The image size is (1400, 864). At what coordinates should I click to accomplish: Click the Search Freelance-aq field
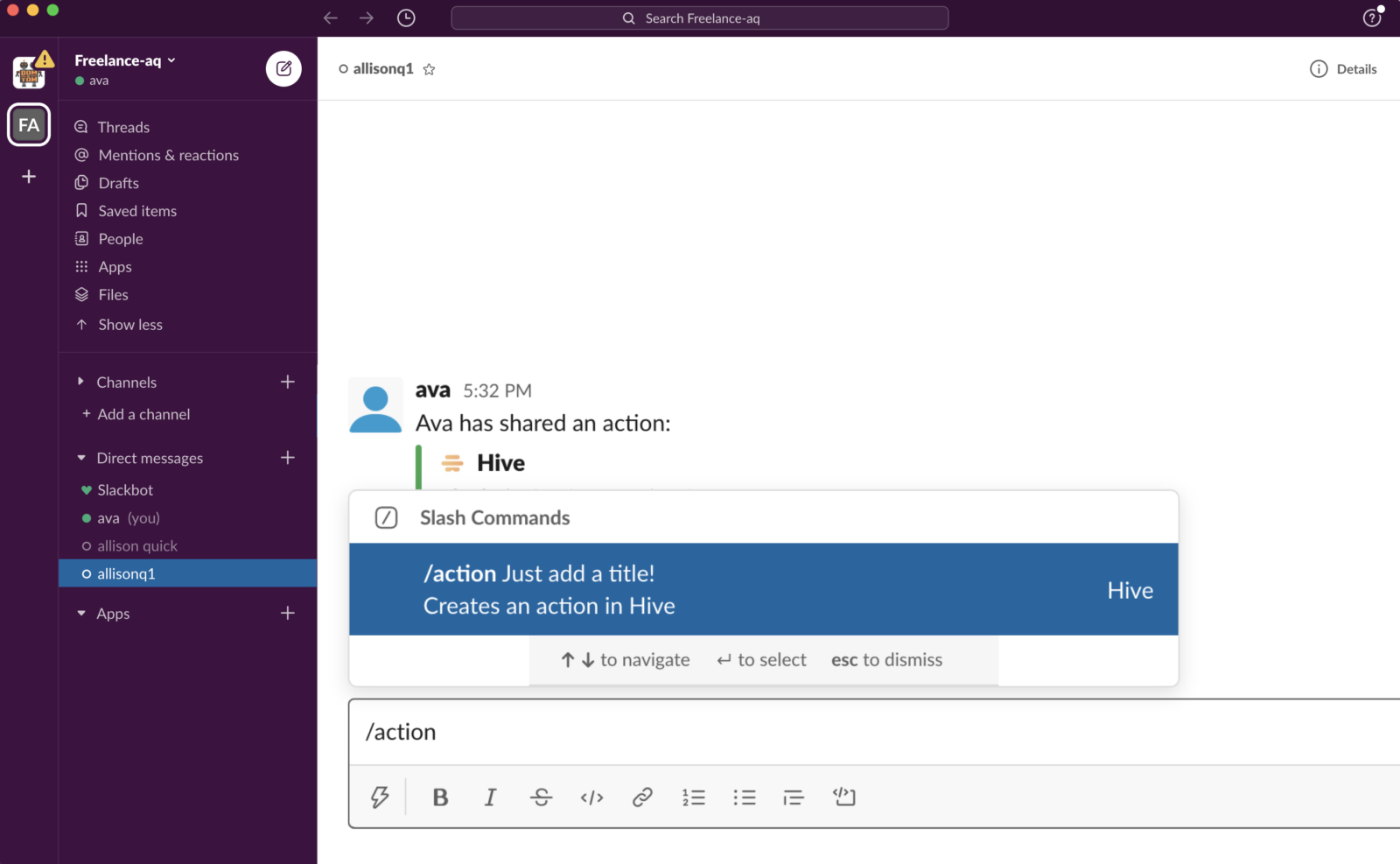[698, 18]
